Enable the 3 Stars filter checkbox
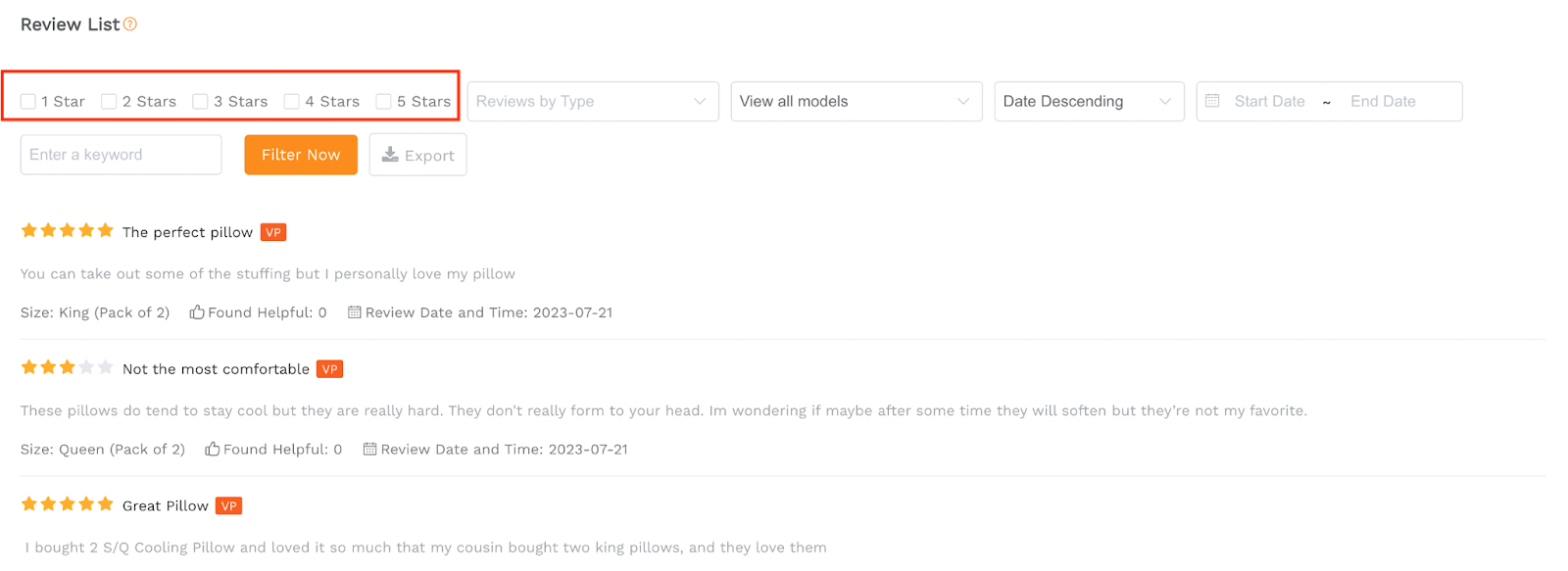This screenshot has width=1568, height=571. (x=200, y=102)
